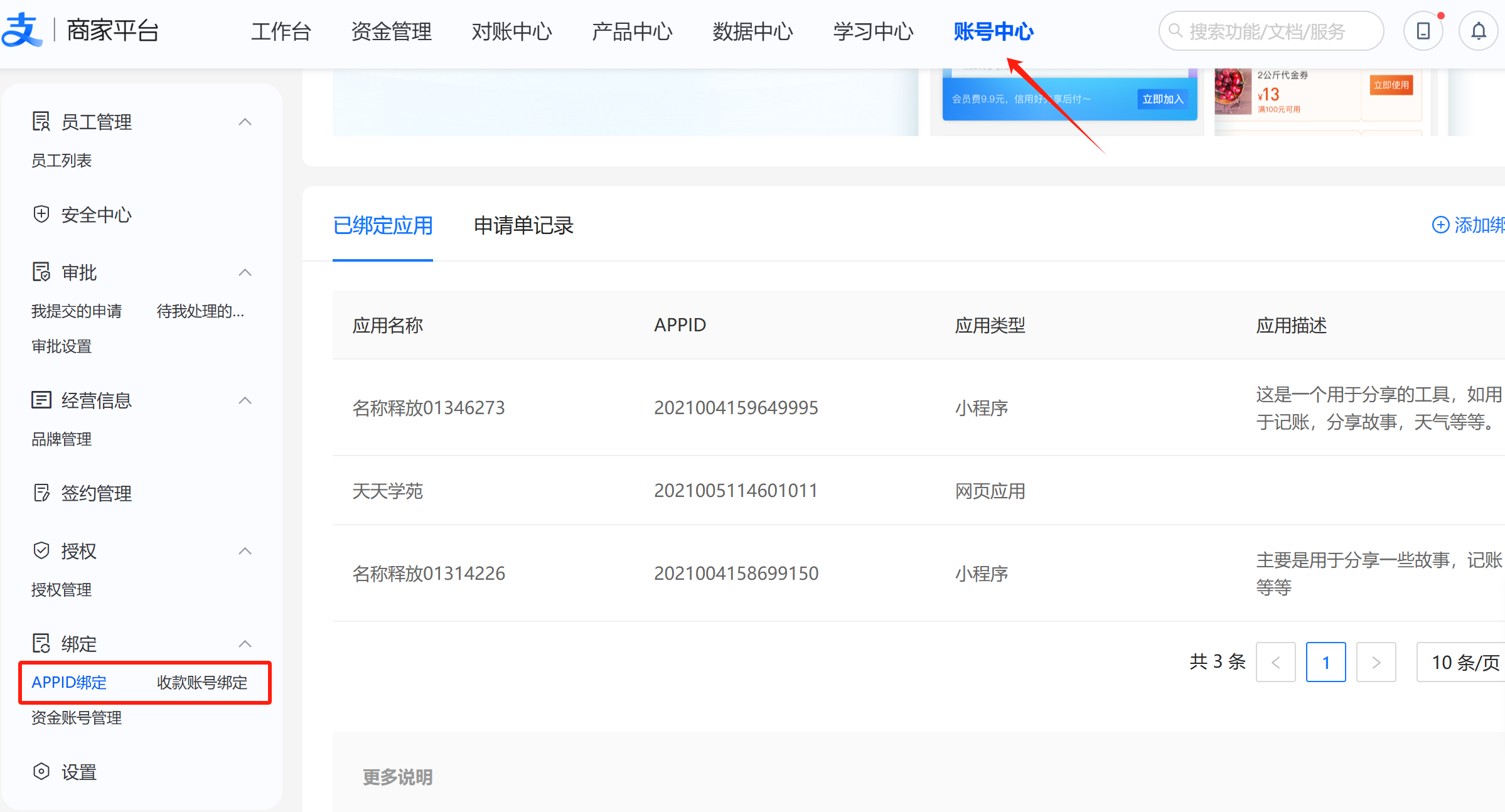Open the notification bell icon

coord(1478,31)
